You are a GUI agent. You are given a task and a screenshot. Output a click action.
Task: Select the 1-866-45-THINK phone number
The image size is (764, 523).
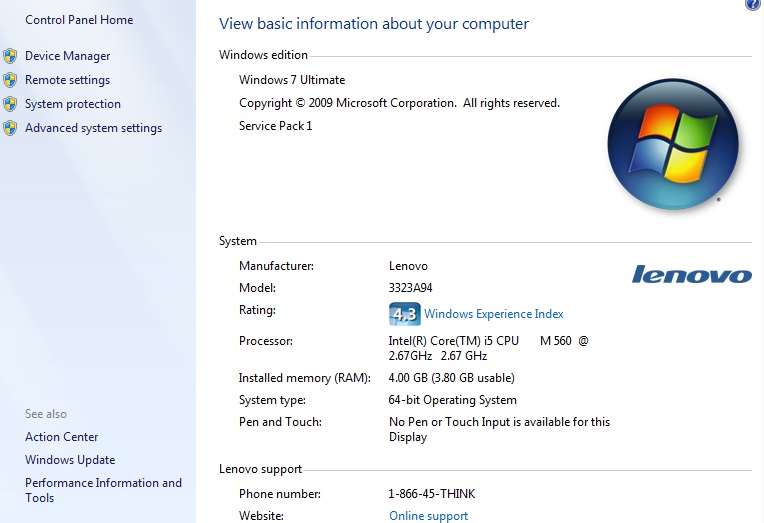pos(432,494)
